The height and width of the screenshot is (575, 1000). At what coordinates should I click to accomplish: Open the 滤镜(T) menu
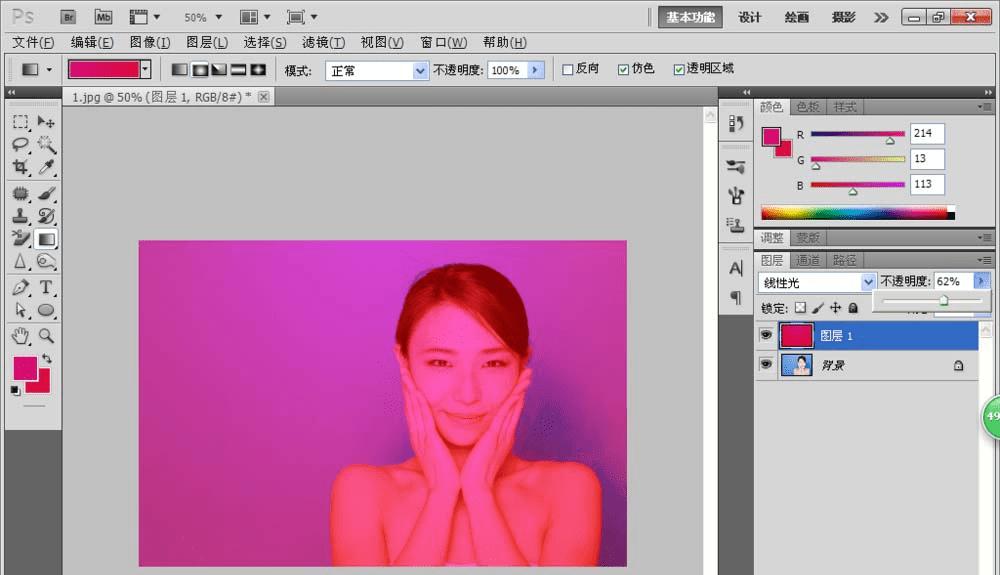[x=323, y=42]
